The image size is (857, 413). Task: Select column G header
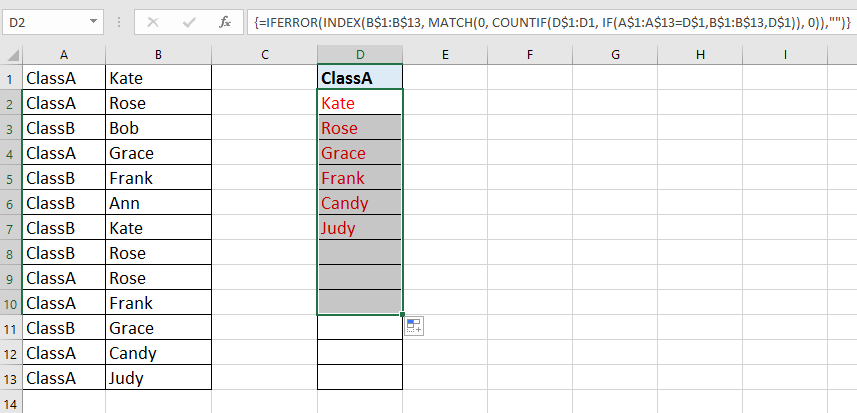tap(614, 55)
